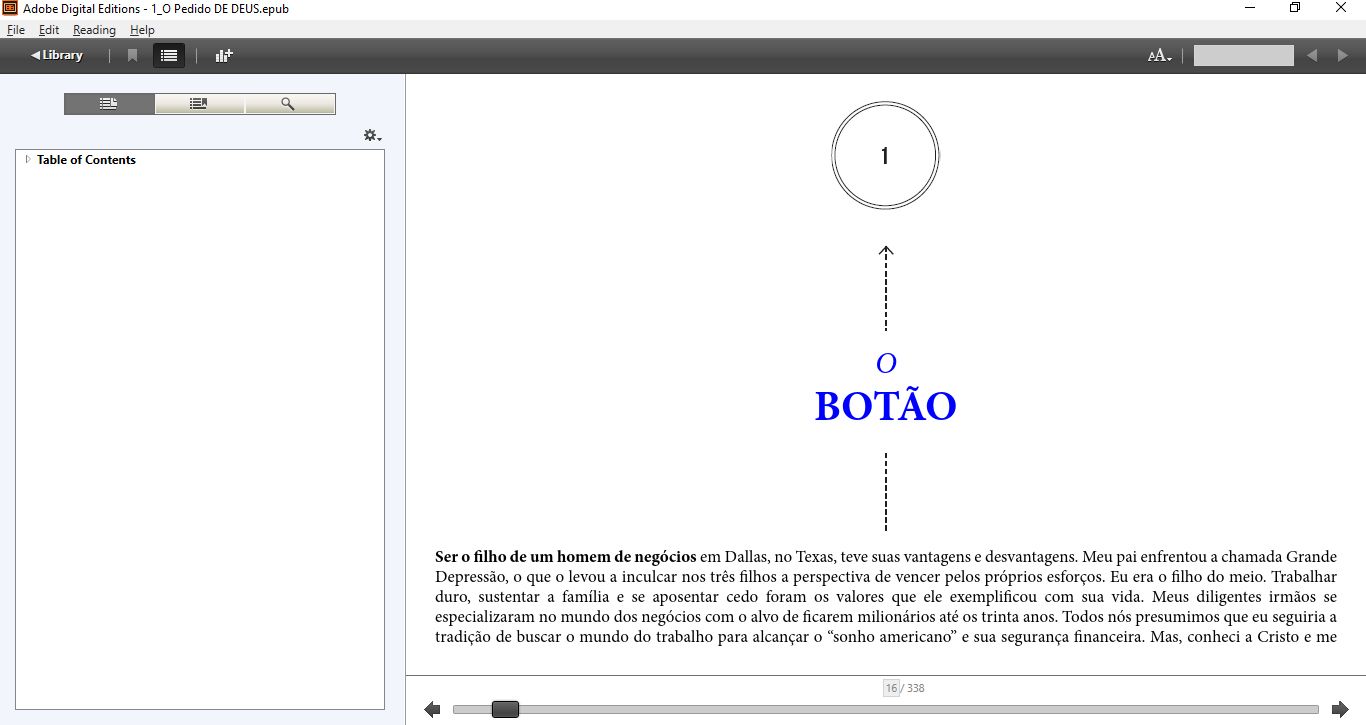
Task: Close the Adobe Digital Editions window
Action: pyautogui.click(x=1341, y=8)
